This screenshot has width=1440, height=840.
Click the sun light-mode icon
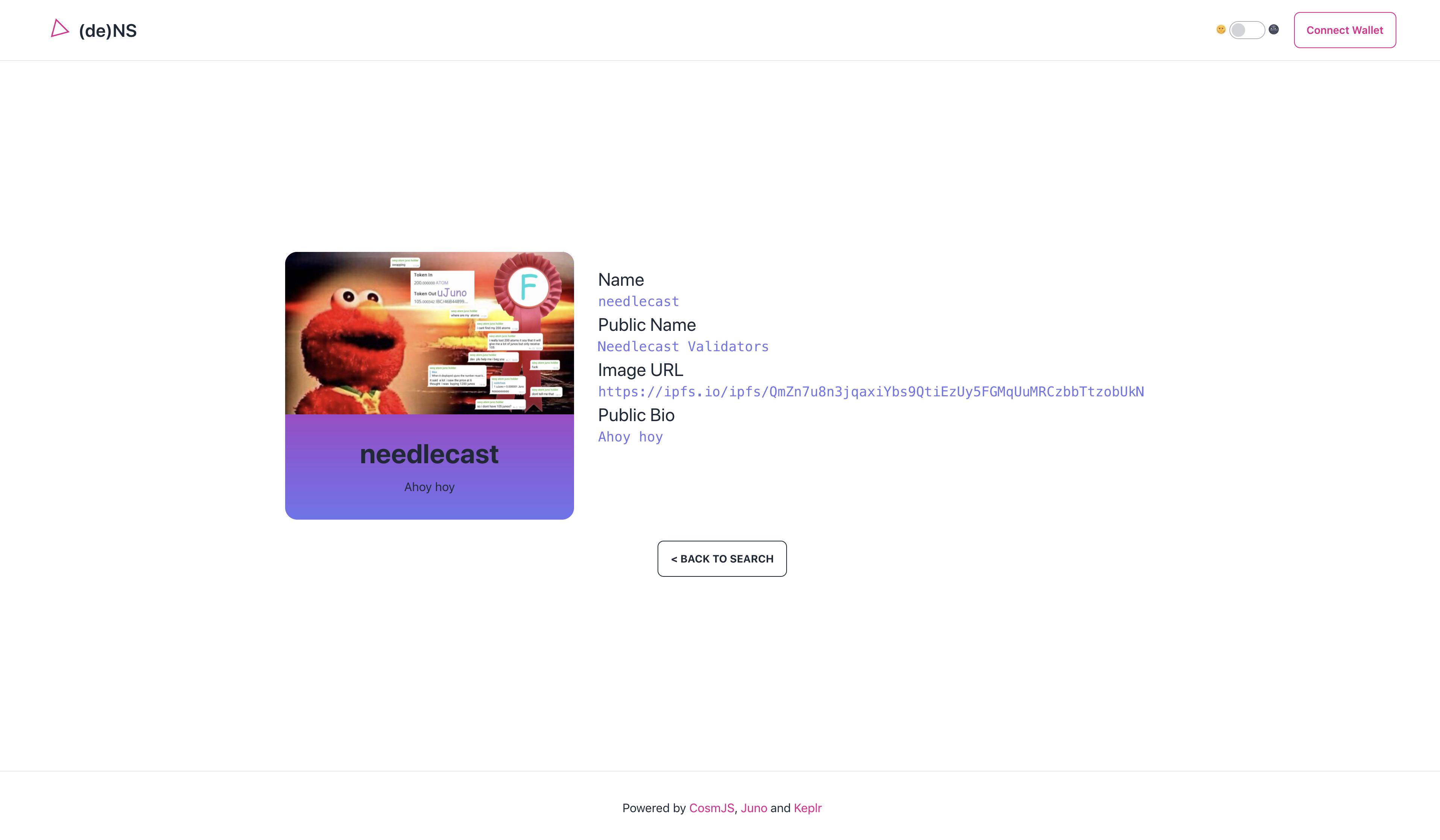pyautogui.click(x=1221, y=30)
